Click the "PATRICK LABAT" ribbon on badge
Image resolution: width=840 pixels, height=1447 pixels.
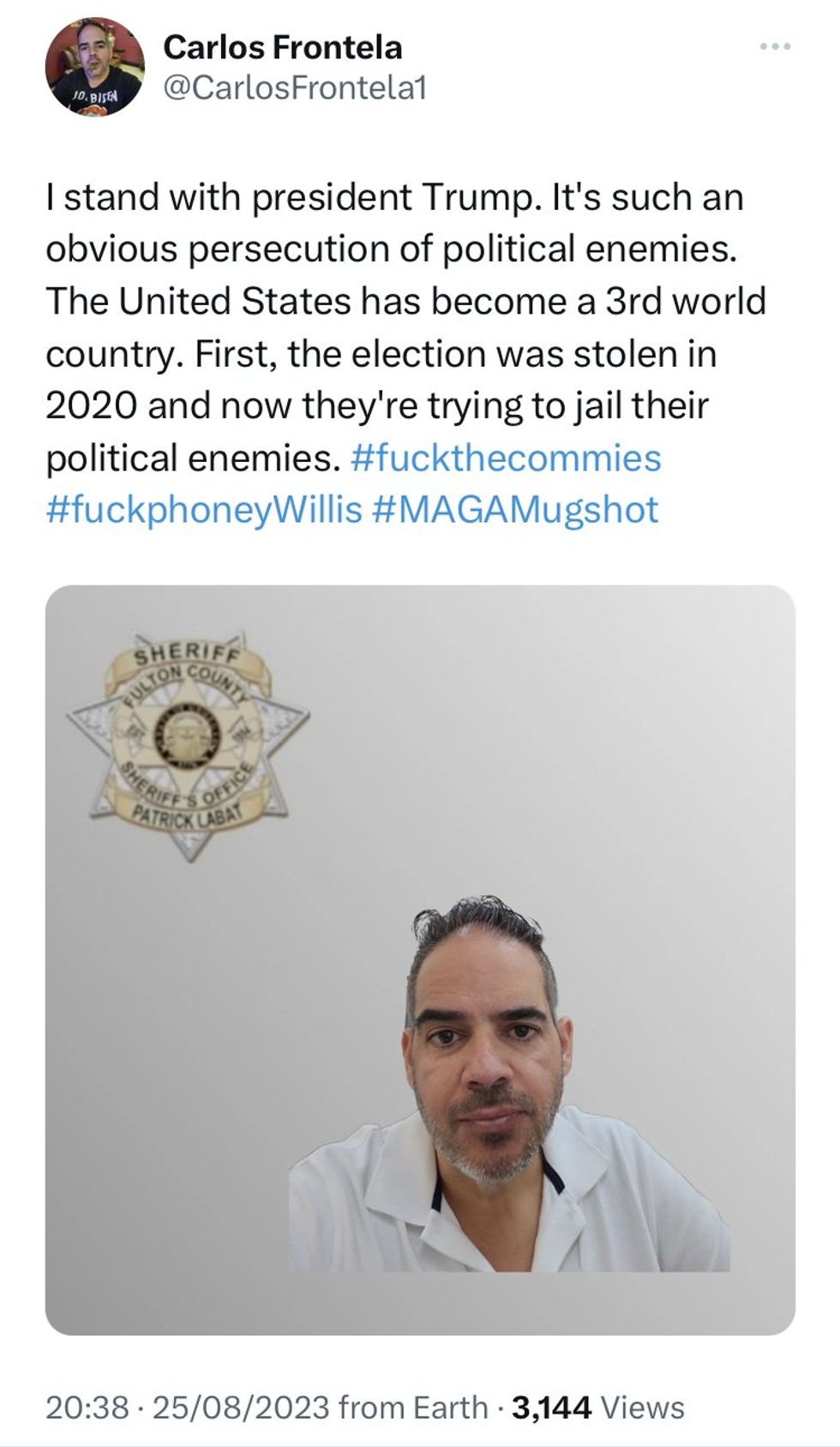tap(189, 813)
